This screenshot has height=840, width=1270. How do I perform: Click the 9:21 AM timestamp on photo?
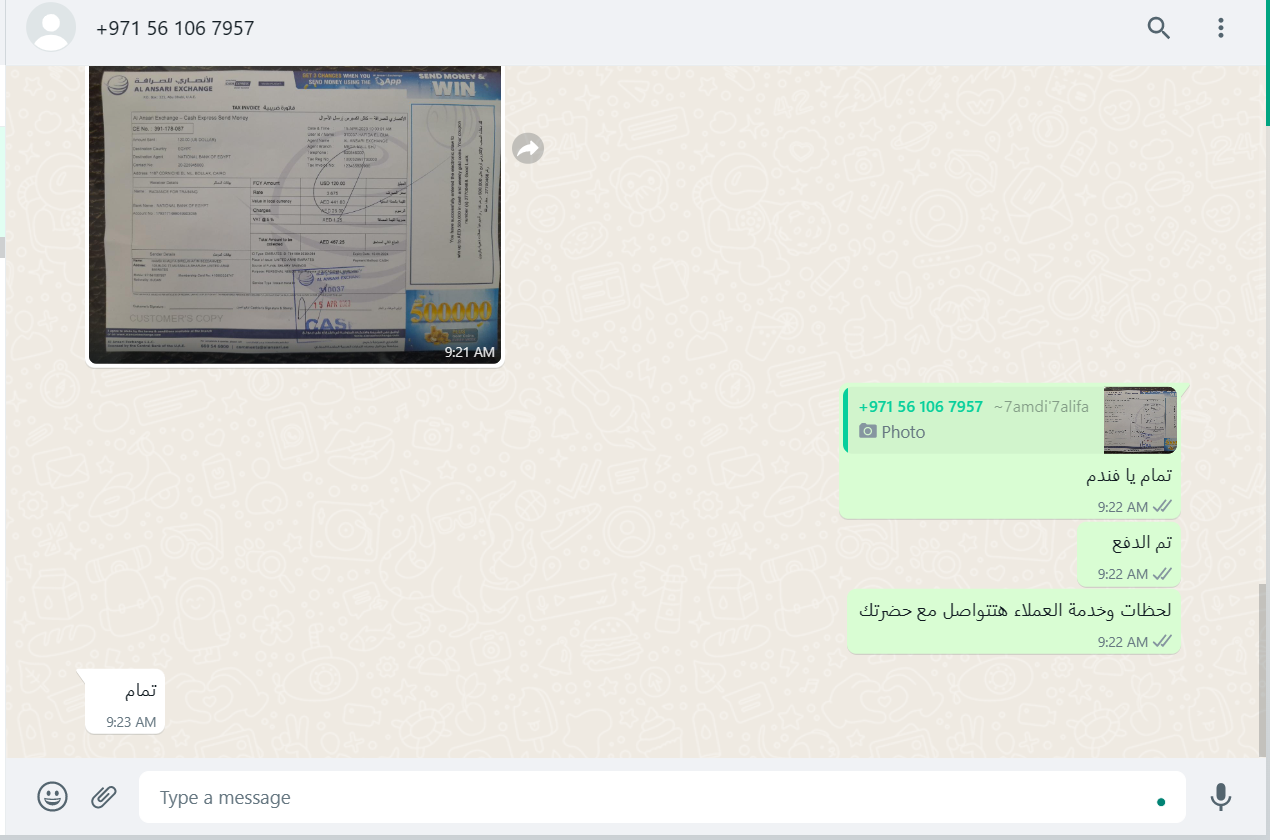click(x=469, y=352)
